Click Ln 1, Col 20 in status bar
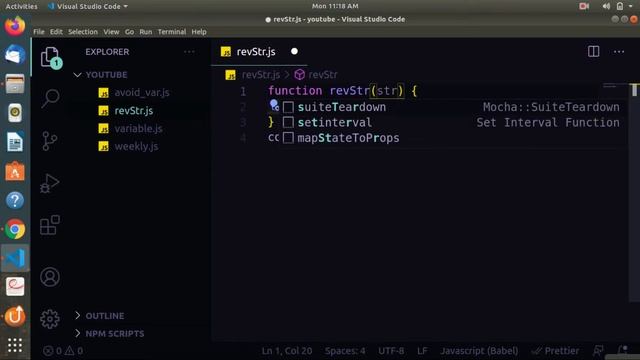Viewport: 640px width, 360px height. pos(287,351)
